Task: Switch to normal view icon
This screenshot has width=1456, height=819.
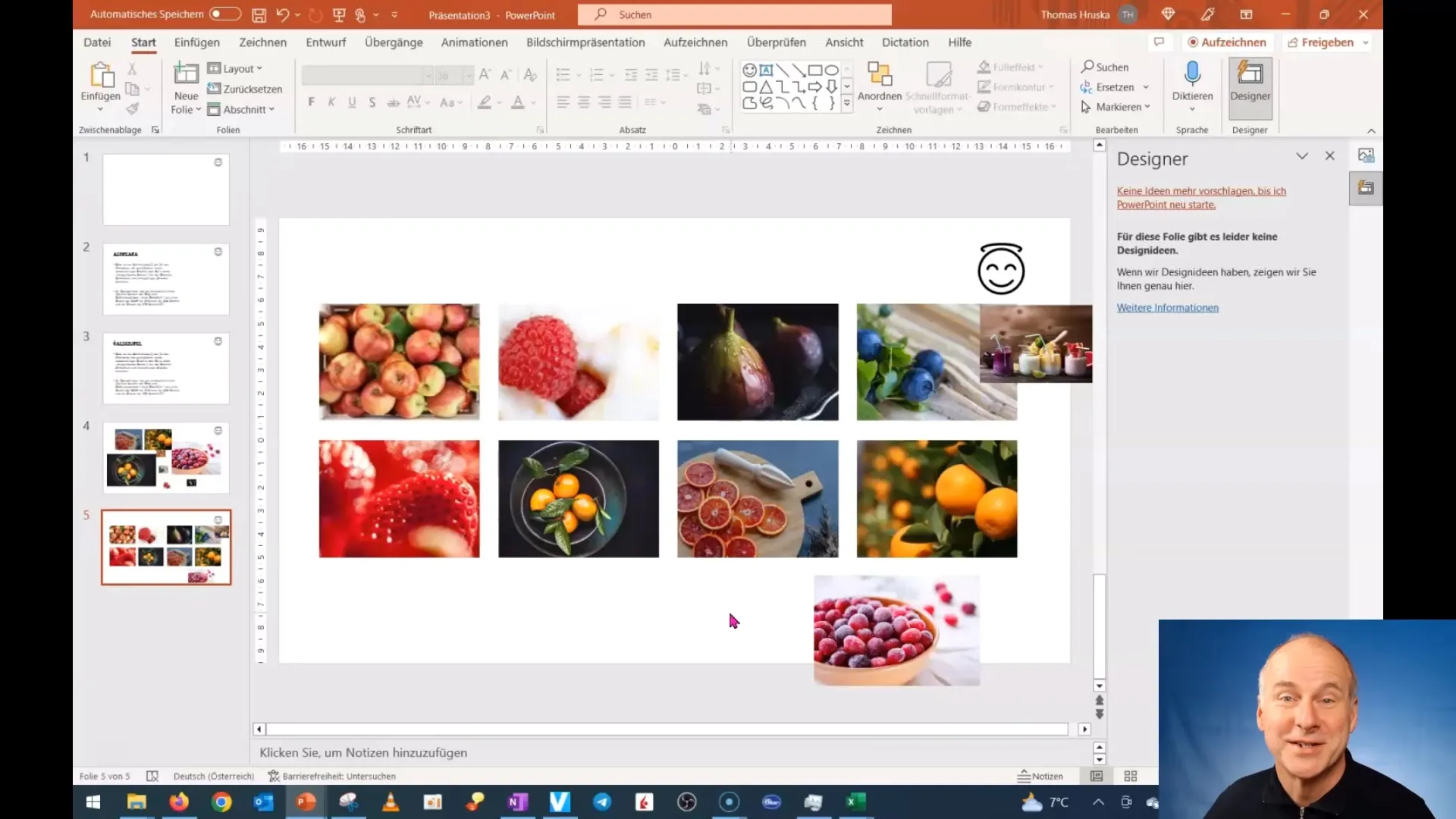Action: click(1097, 776)
